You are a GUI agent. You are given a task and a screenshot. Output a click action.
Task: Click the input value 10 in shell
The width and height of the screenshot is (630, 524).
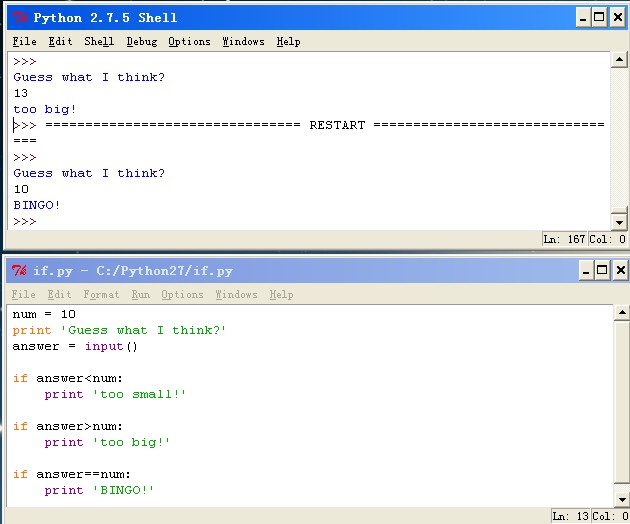pyautogui.click(x=21, y=189)
